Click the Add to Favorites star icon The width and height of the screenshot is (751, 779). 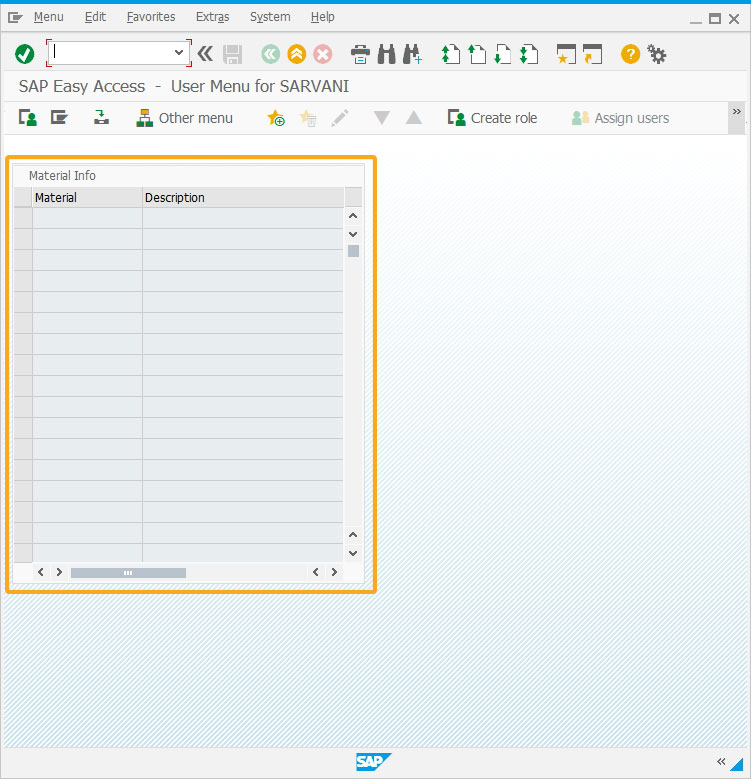tap(276, 118)
